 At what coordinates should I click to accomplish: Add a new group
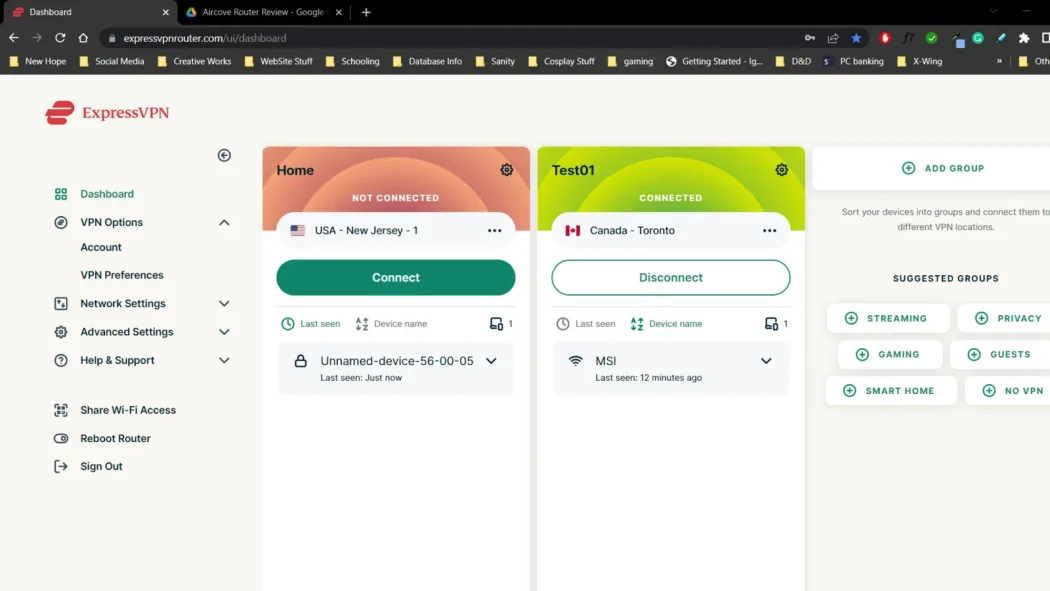point(943,168)
